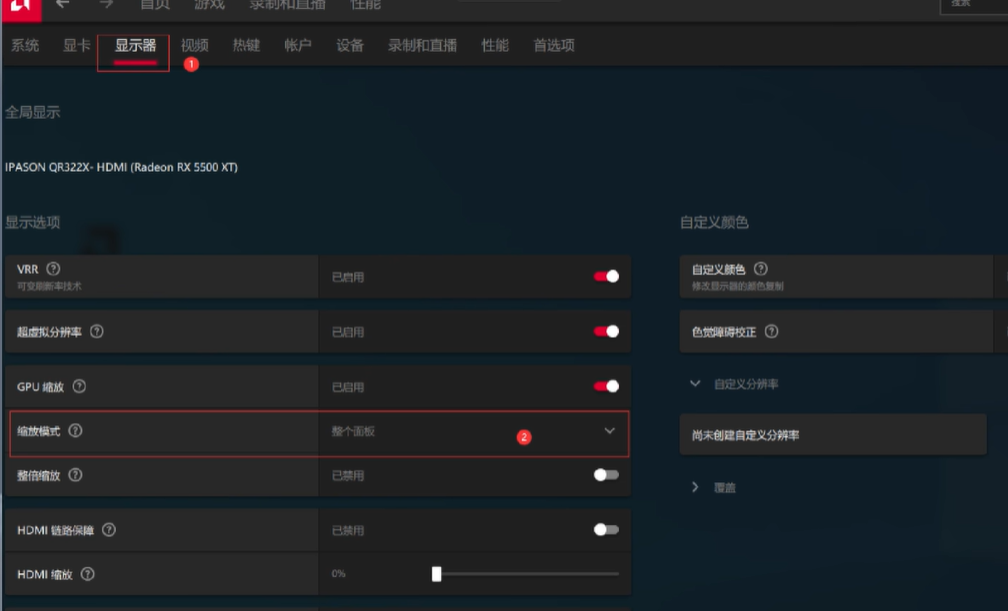Disable the VRR toggle switch
Viewport: 1008px width, 611px height.
click(606, 276)
